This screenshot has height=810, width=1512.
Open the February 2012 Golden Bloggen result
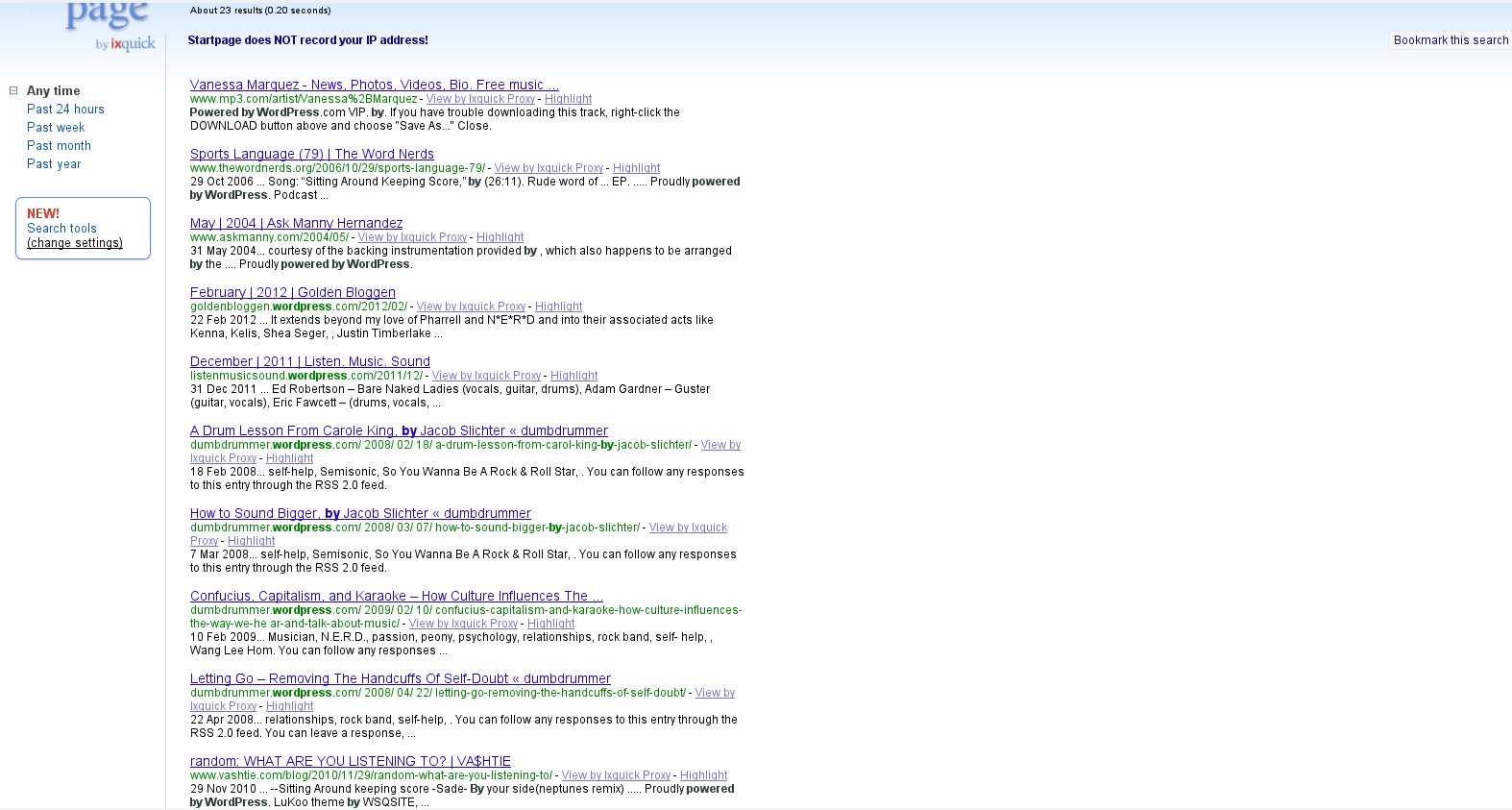[293, 292]
